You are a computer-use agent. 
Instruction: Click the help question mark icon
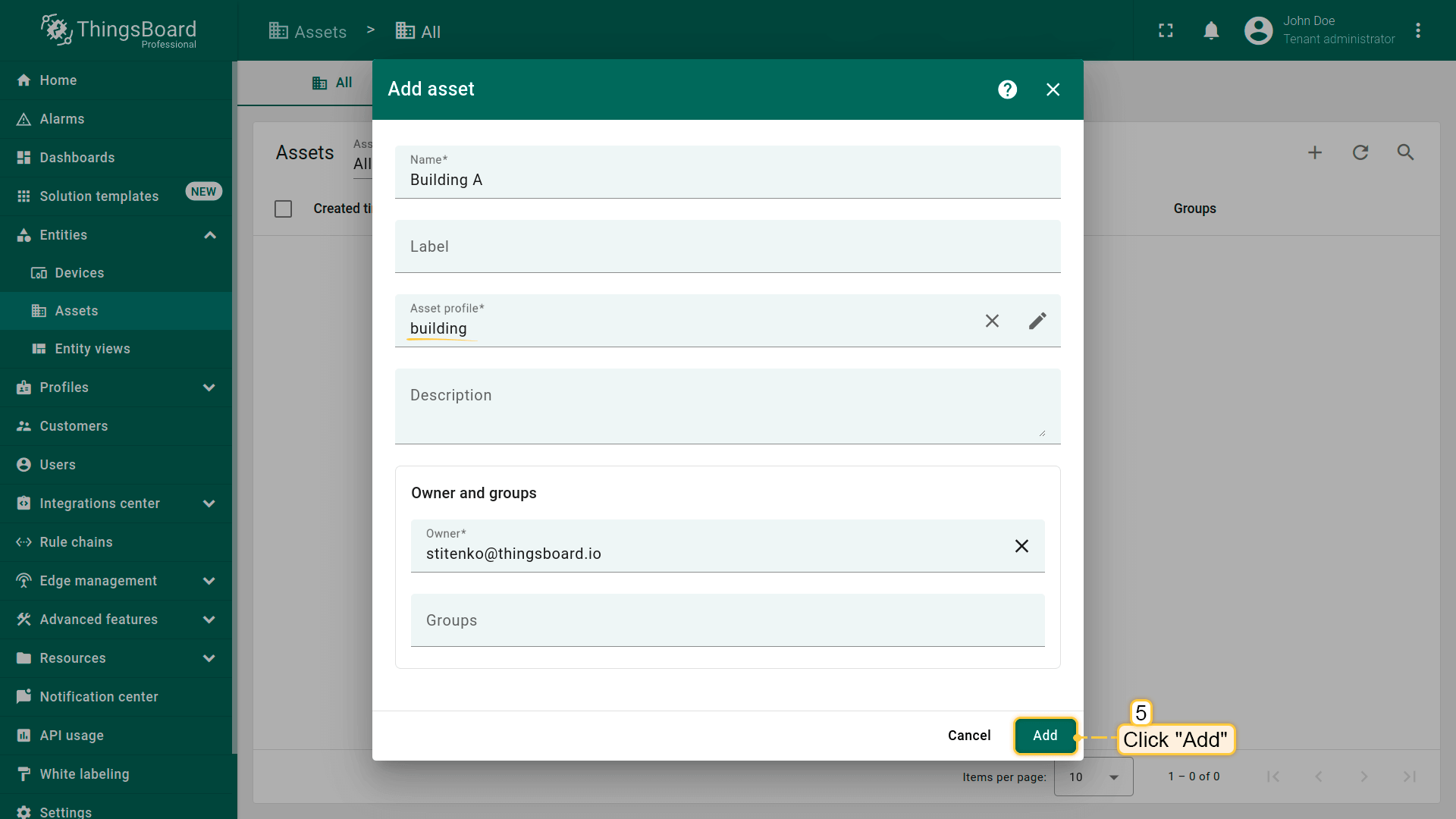coord(1007,89)
